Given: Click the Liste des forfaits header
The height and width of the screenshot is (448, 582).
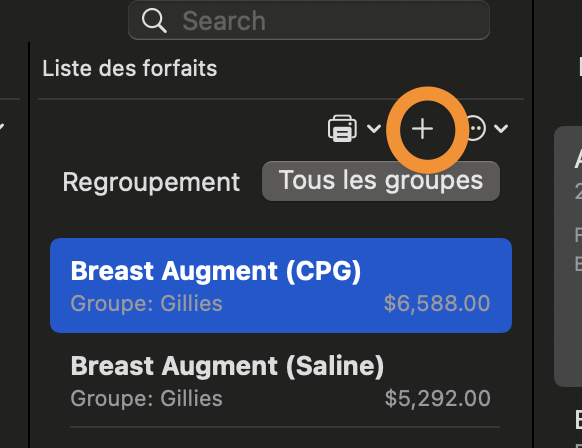Looking at the screenshot, I should [x=130, y=68].
